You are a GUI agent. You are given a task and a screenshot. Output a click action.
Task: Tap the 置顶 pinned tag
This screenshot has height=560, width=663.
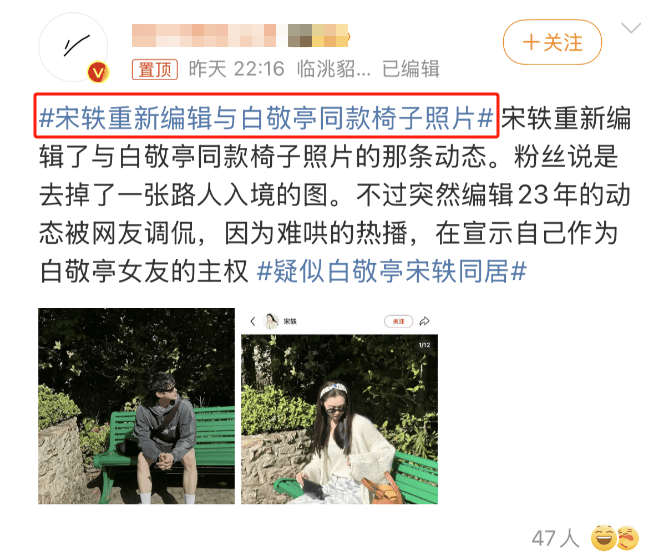pos(155,69)
